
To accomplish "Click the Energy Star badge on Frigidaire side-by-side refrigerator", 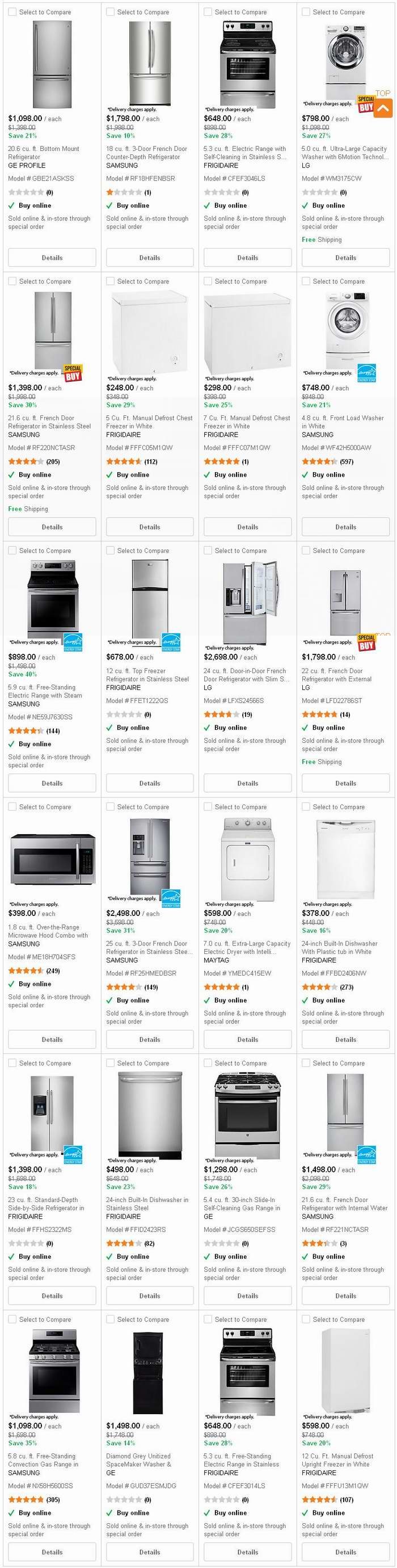I will pos(73,1155).
